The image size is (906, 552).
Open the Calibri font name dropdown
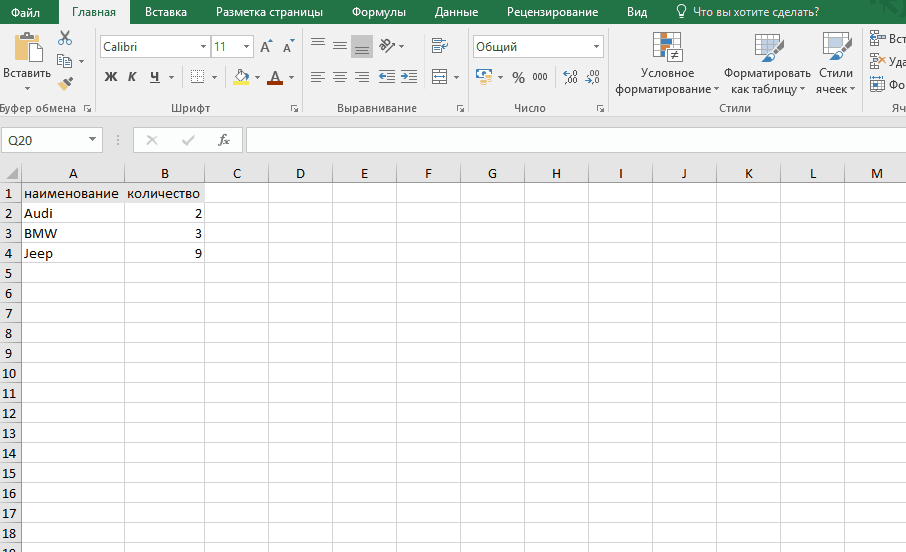click(203, 47)
